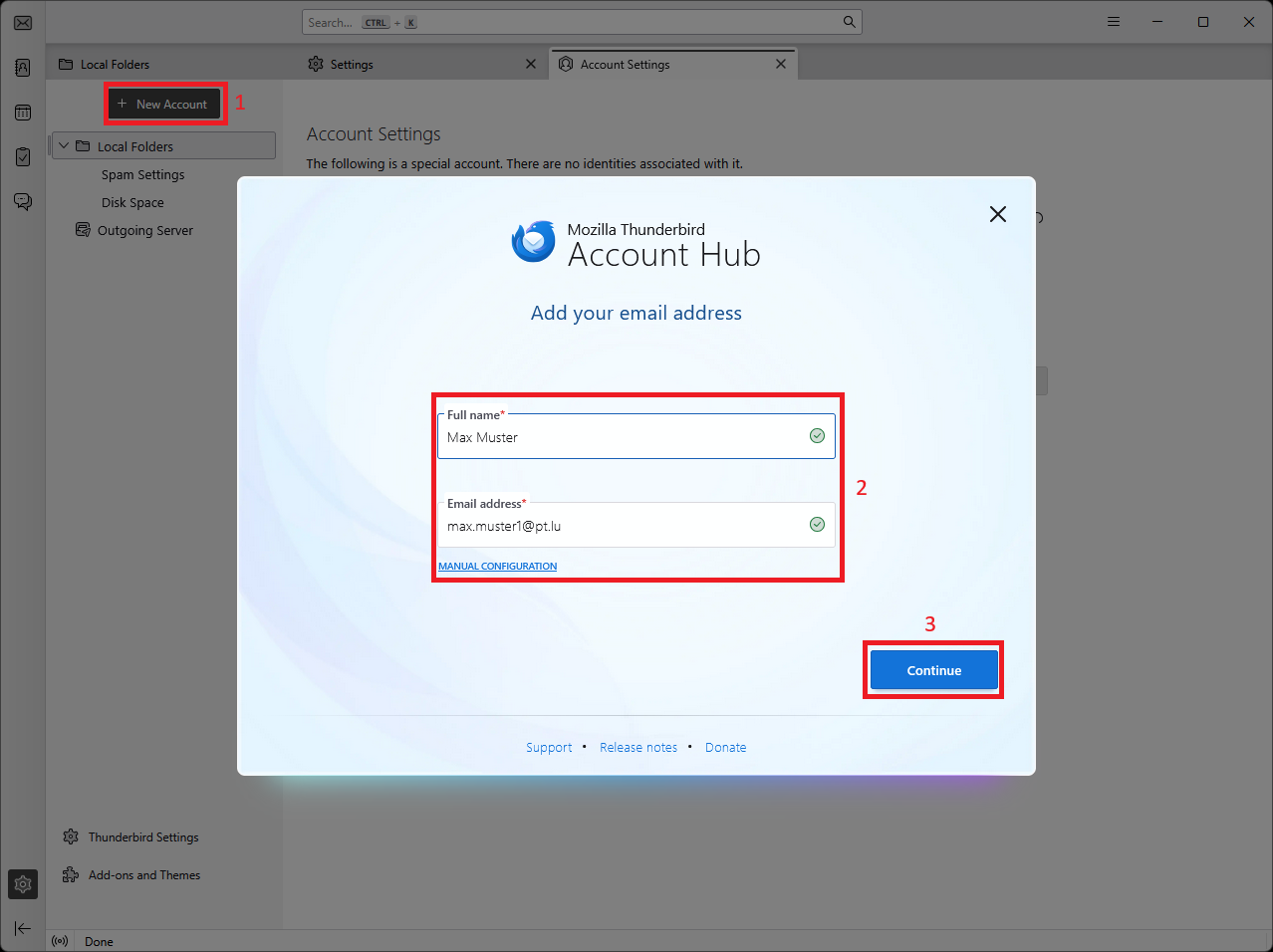Close the Account Settings tab

pyautogui.click(x=781, y=64)
